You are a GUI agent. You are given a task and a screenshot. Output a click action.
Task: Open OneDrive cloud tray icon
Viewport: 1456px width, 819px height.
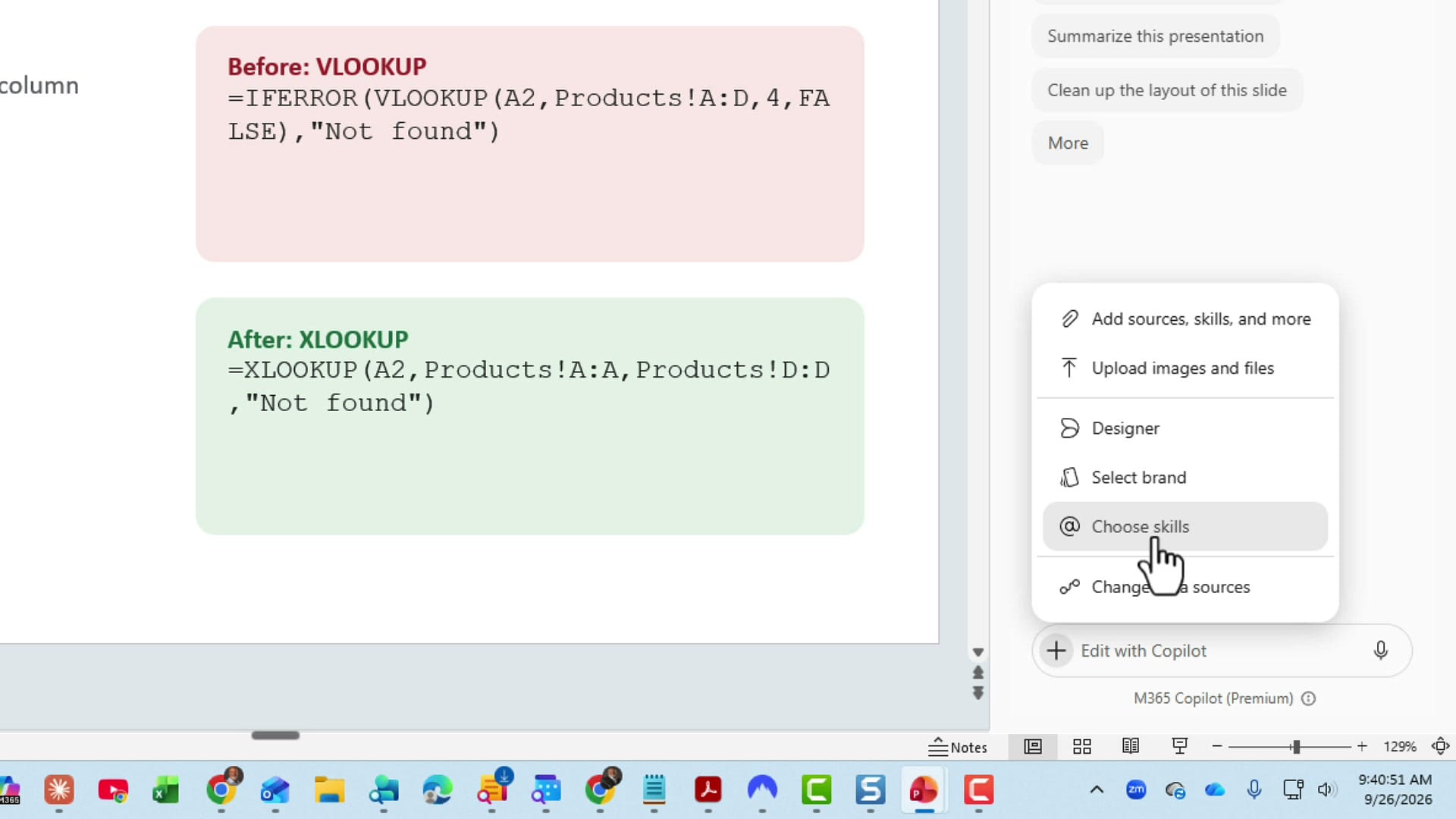1215,789
